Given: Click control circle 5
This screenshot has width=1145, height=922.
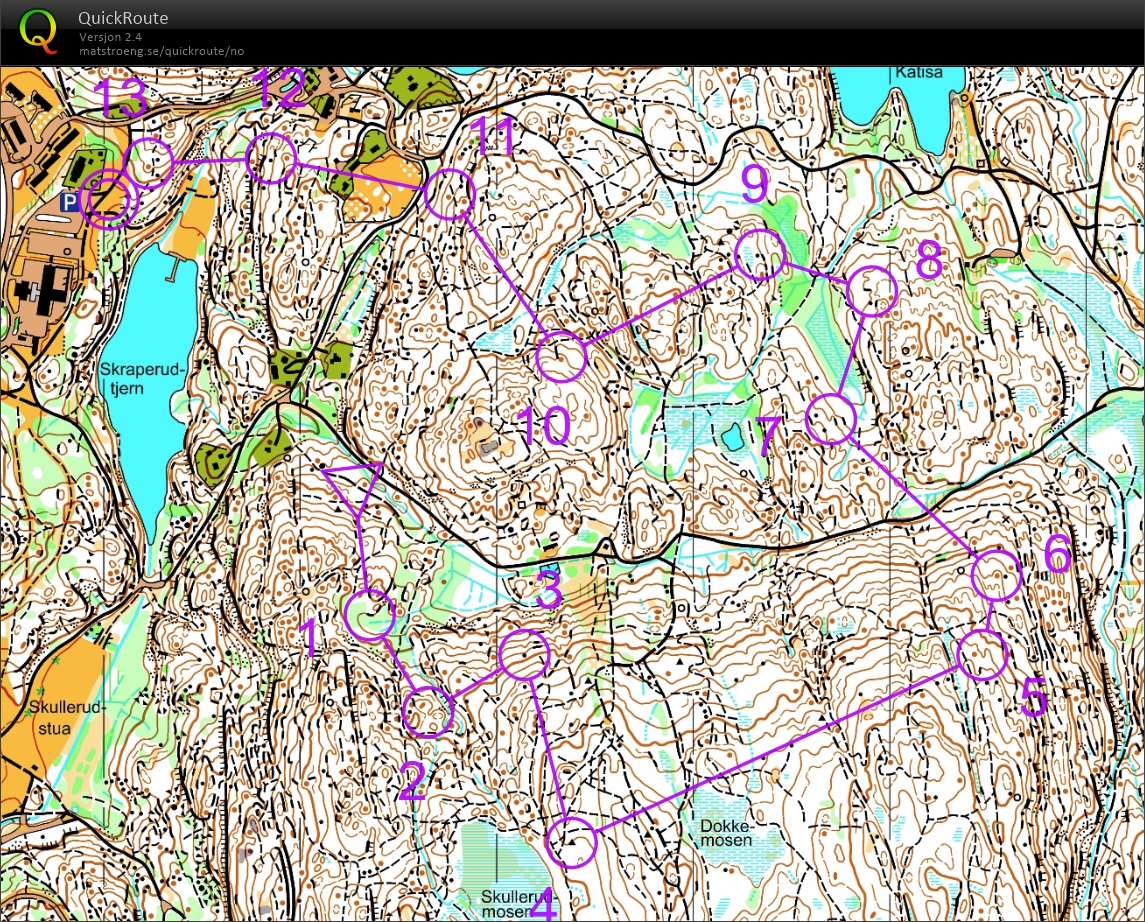Looking at the screenshot, I should pyautogui.click(x=982, y=655).
